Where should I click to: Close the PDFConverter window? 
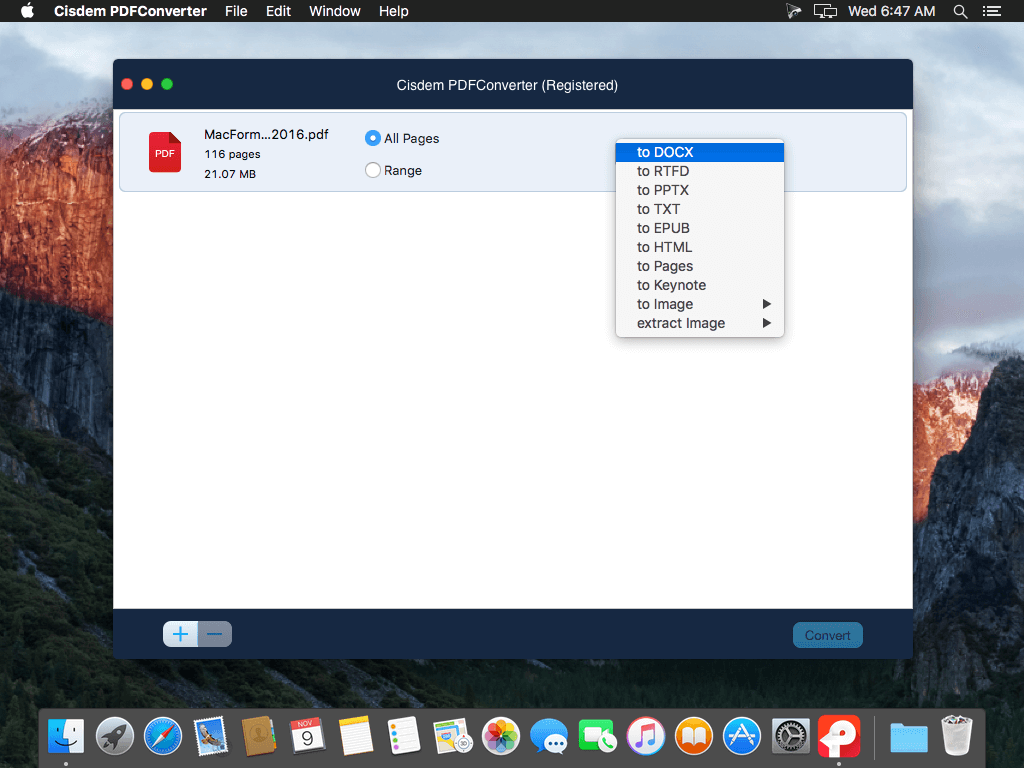tap(127, 84)
